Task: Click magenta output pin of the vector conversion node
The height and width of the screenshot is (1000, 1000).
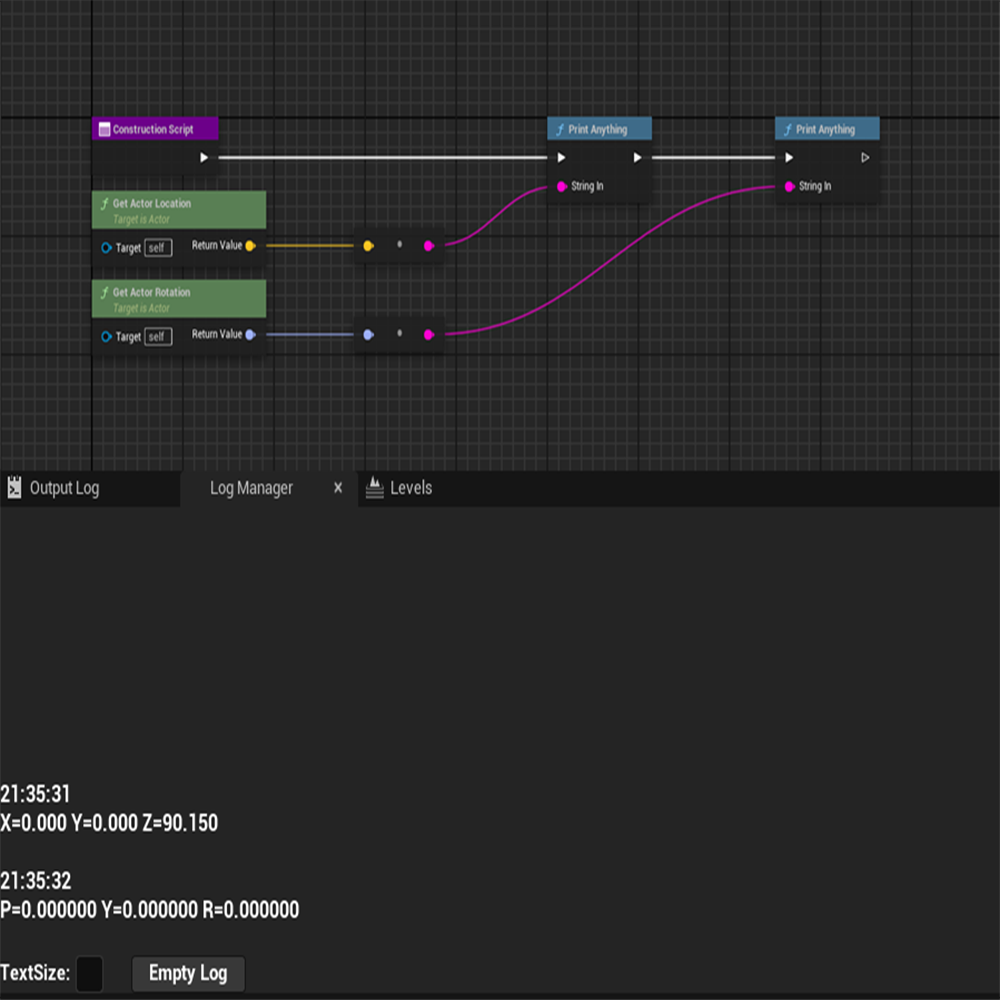Action: click(428, 246)
